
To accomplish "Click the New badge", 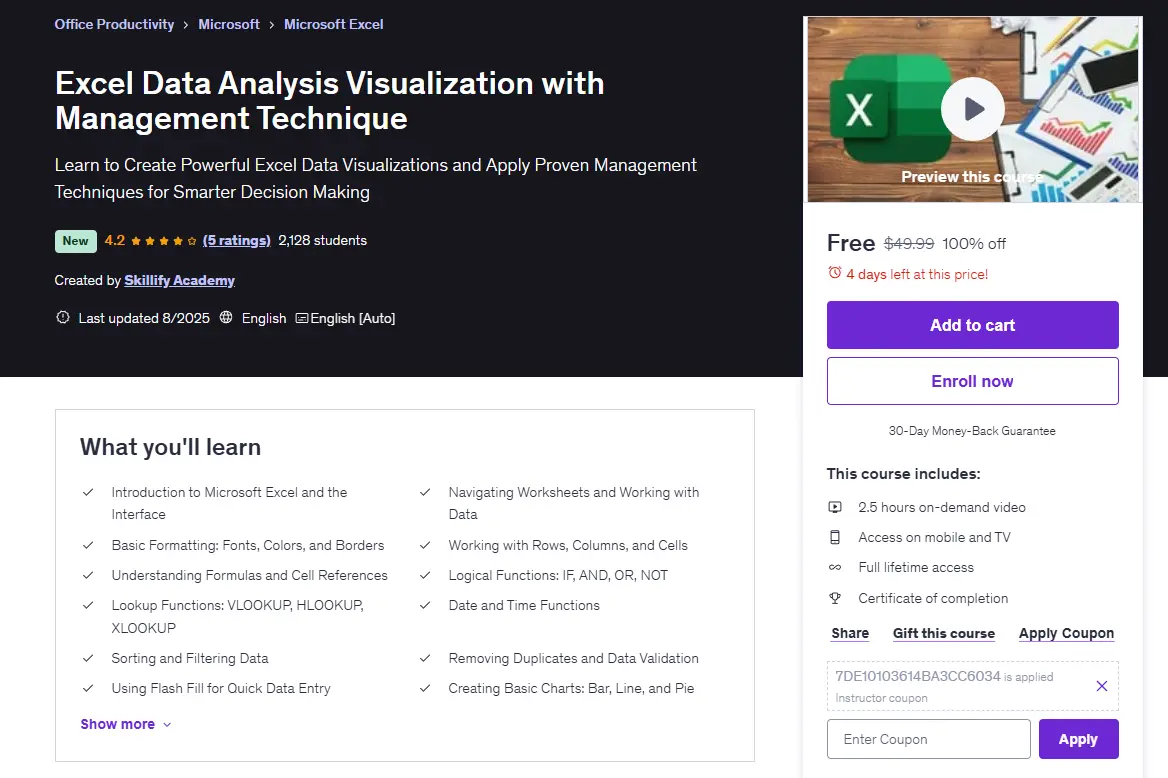I will [x=75, y=241].
